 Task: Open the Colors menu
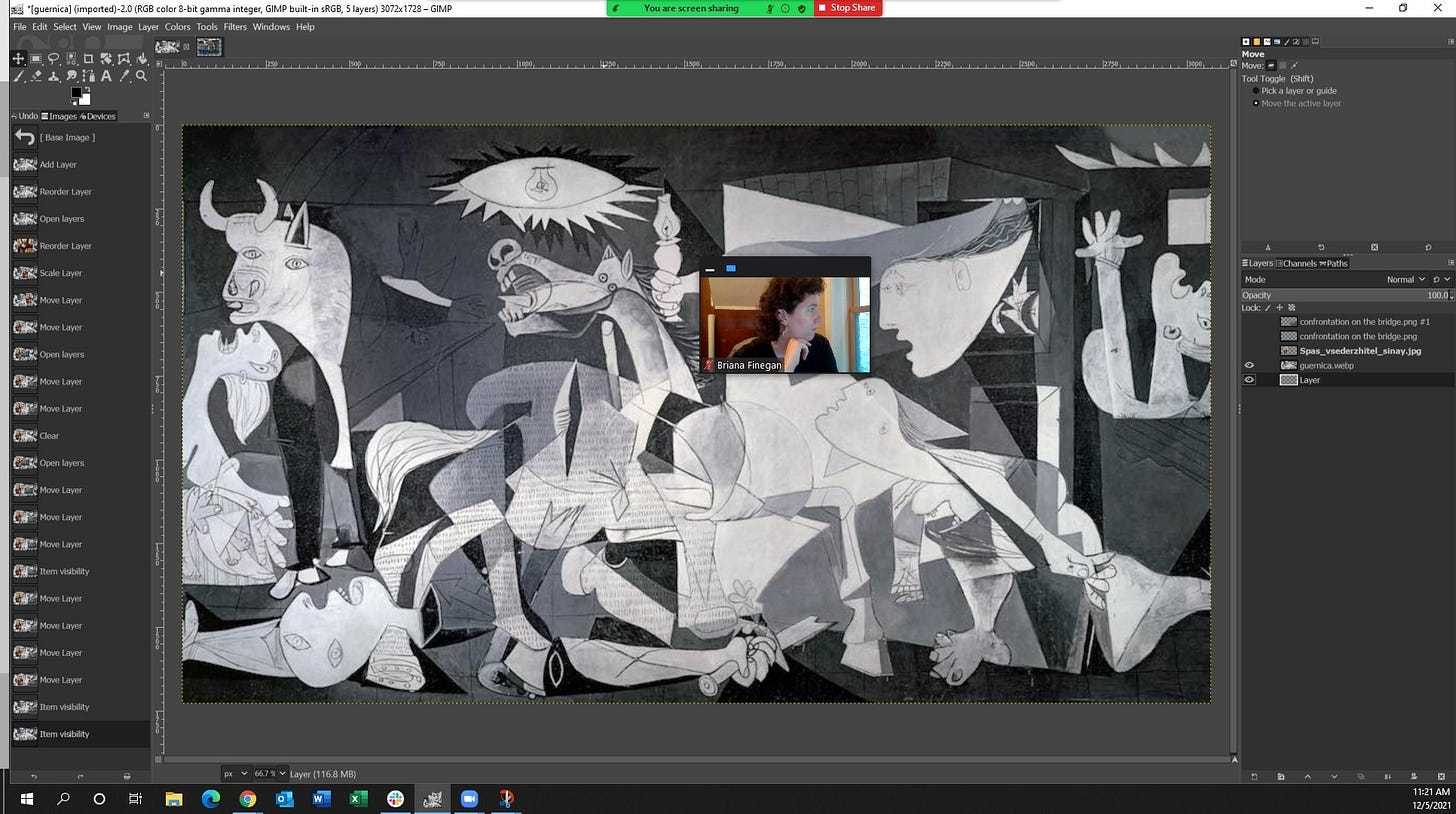point(177,27)
